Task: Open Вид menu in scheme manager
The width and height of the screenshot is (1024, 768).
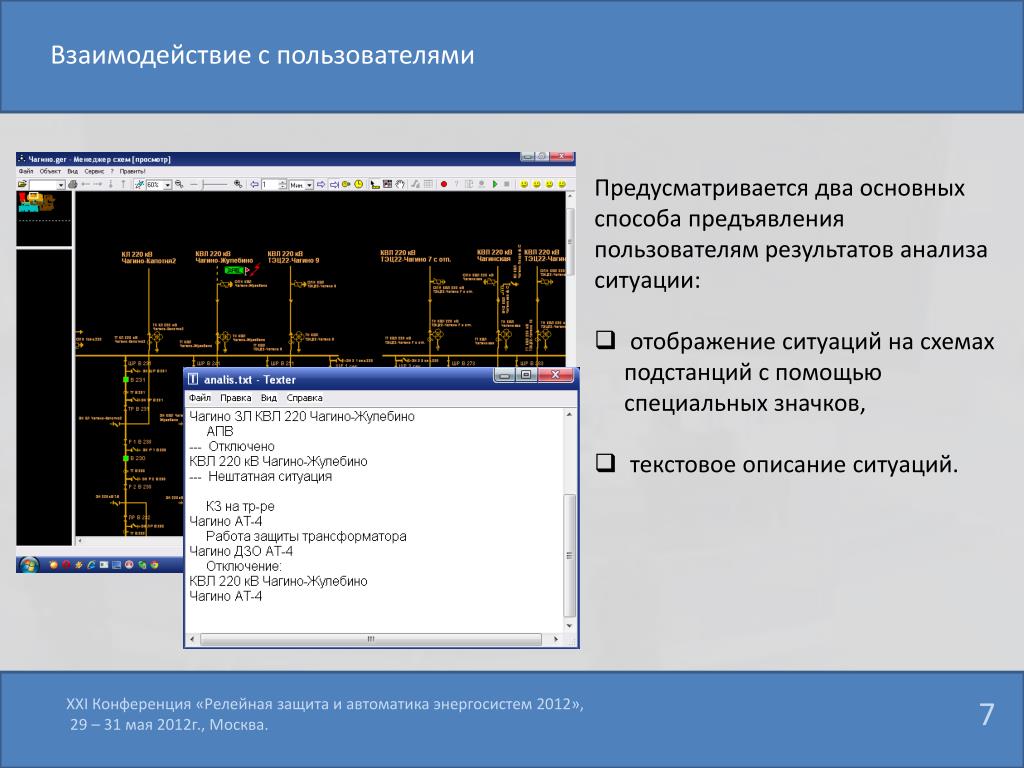Action: tap(72, 171)
